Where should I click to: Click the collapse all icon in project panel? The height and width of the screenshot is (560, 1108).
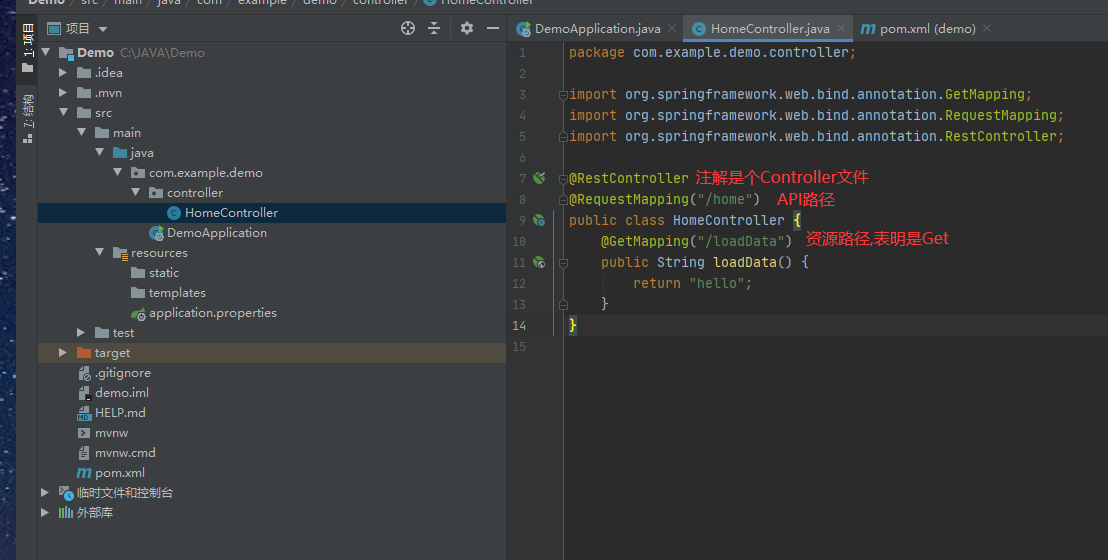[434, 28]
